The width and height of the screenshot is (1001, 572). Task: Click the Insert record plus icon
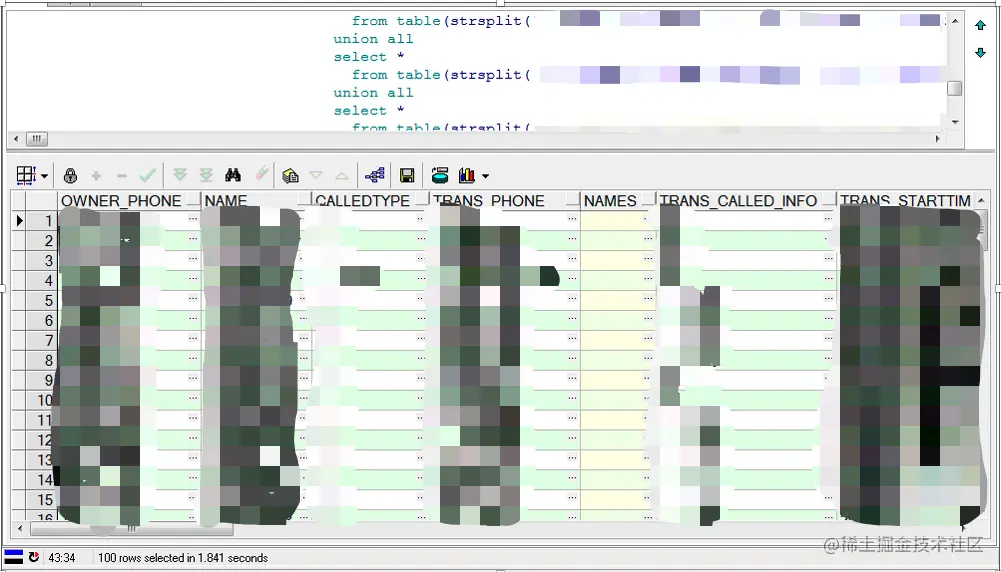96,176
